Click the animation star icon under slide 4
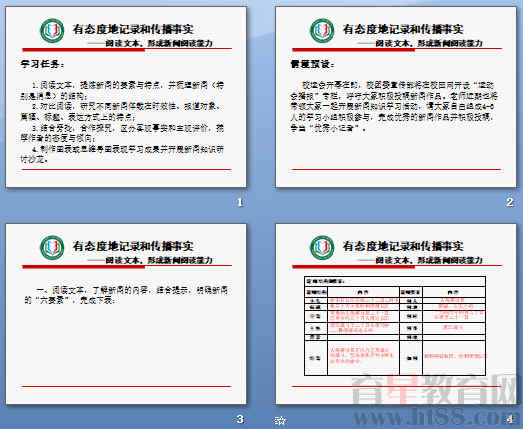This screenshot has width=523, height=429. [x=280, y=420]
